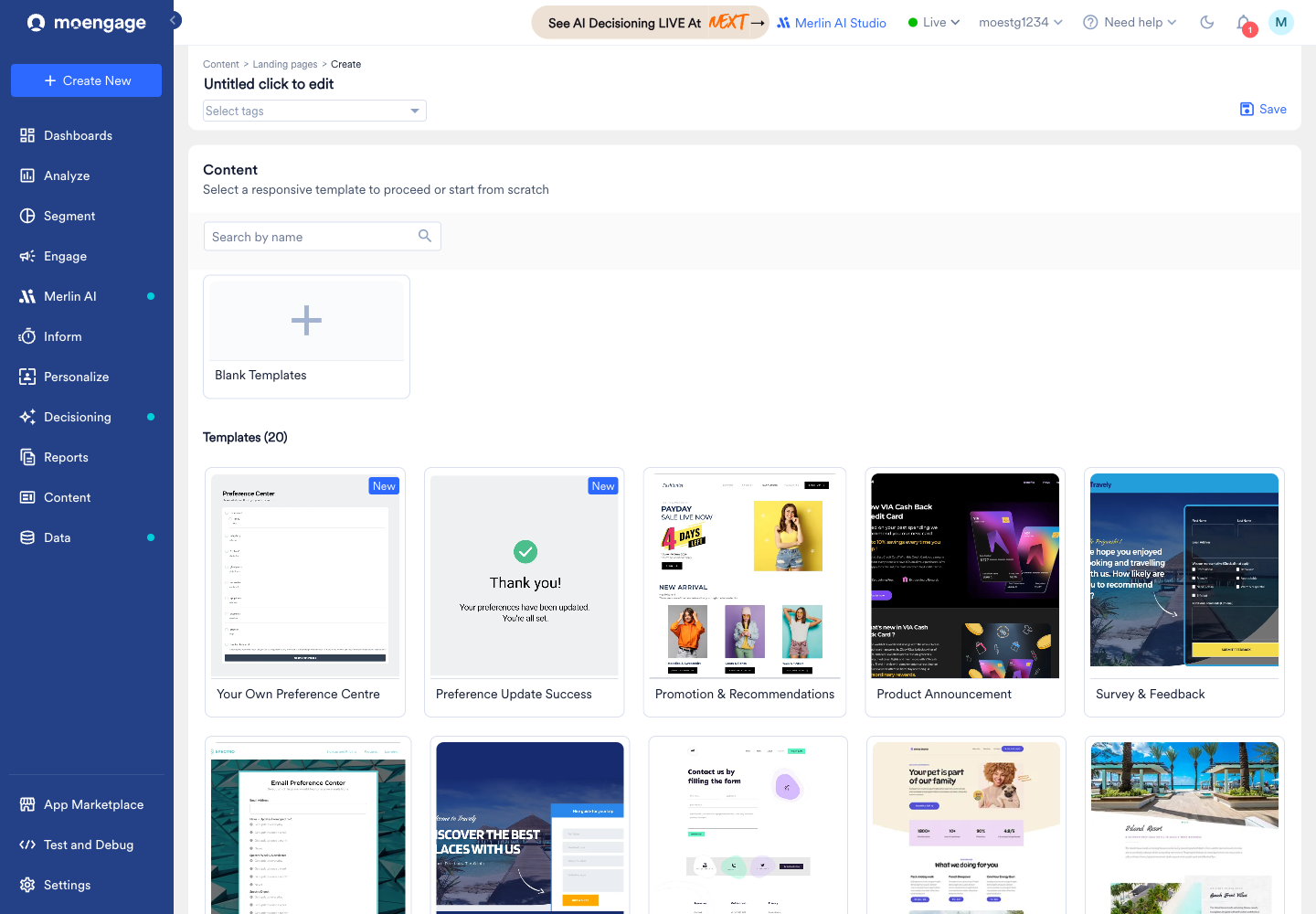Open the Engage megaphone icon

[27, 256]
